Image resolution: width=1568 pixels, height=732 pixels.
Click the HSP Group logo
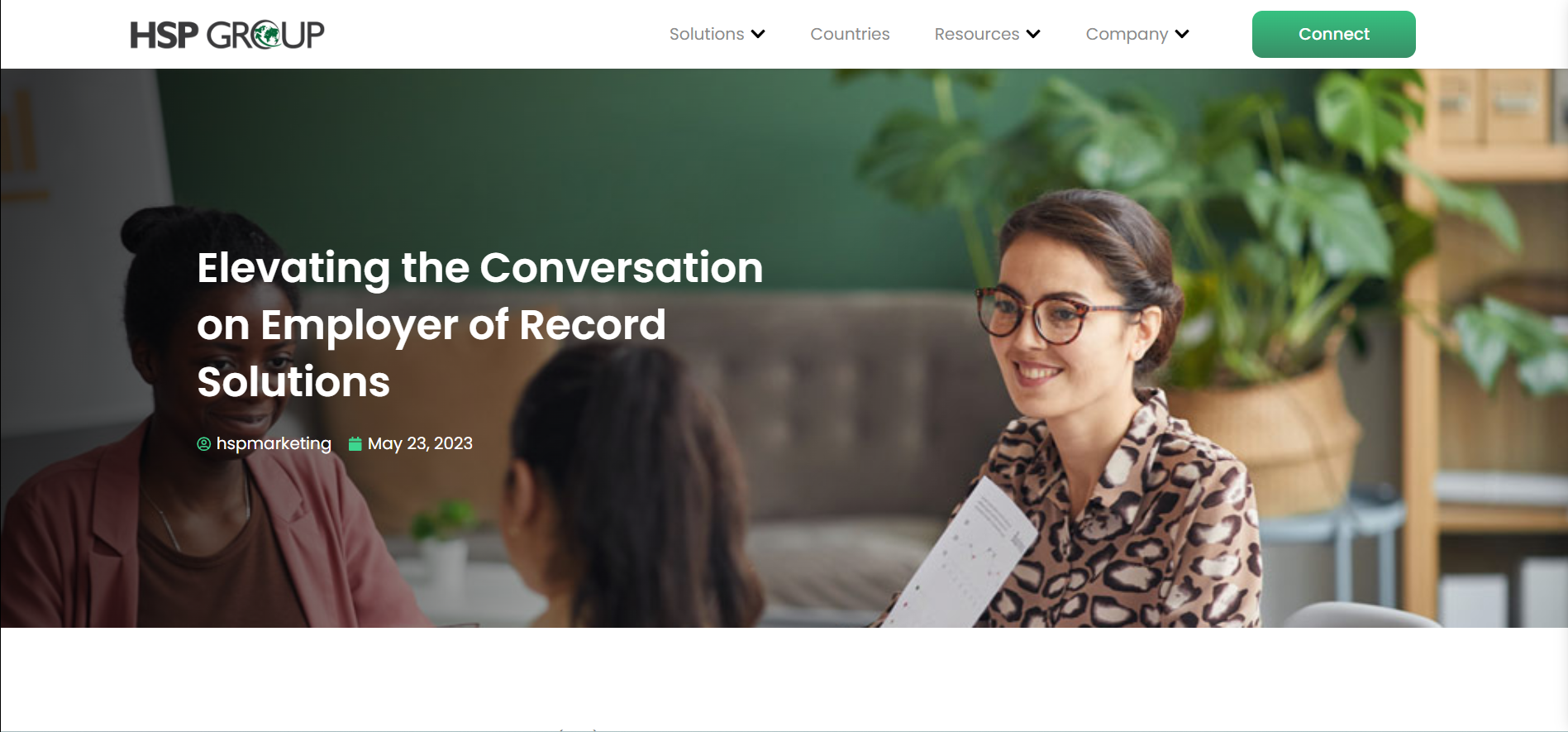(x=227, y=35)
